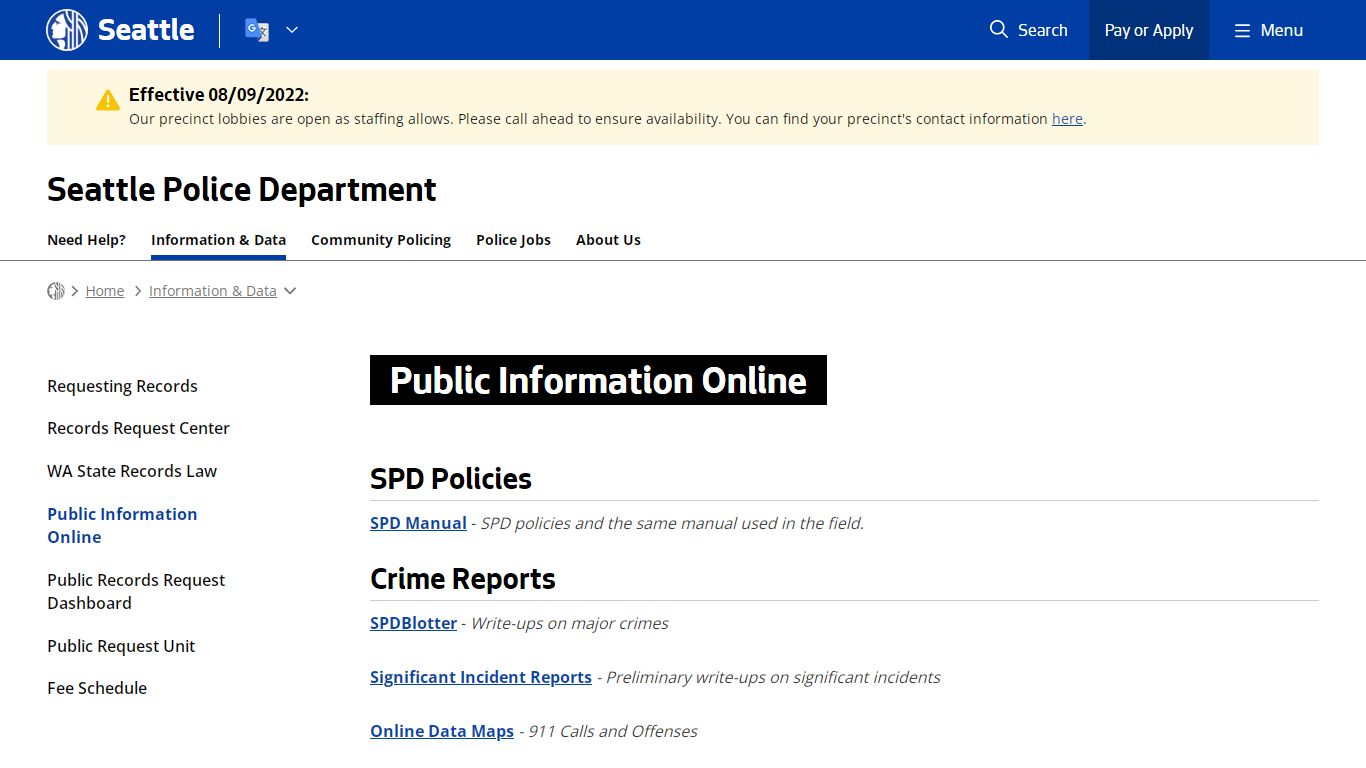1366x768 pixels.
Task: Go to Home breadcrumb link
Action: [105, 291]
